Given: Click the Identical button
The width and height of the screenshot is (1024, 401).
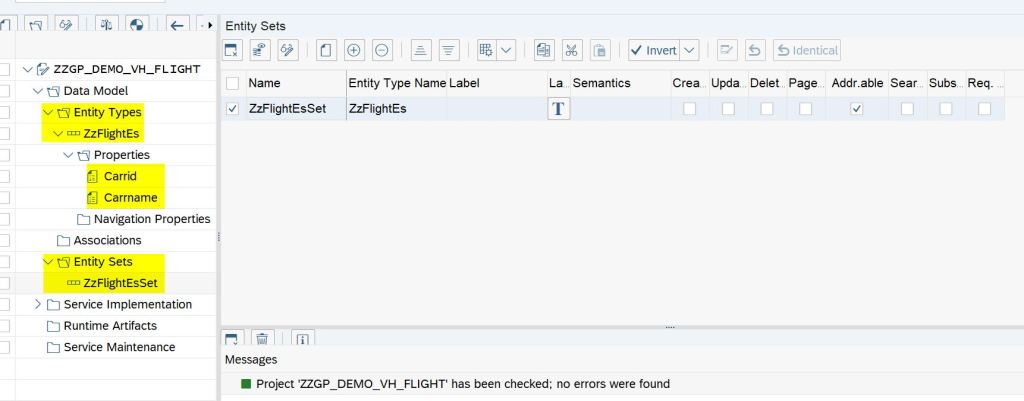Looking at the screenshot, I should coord(807,50).
